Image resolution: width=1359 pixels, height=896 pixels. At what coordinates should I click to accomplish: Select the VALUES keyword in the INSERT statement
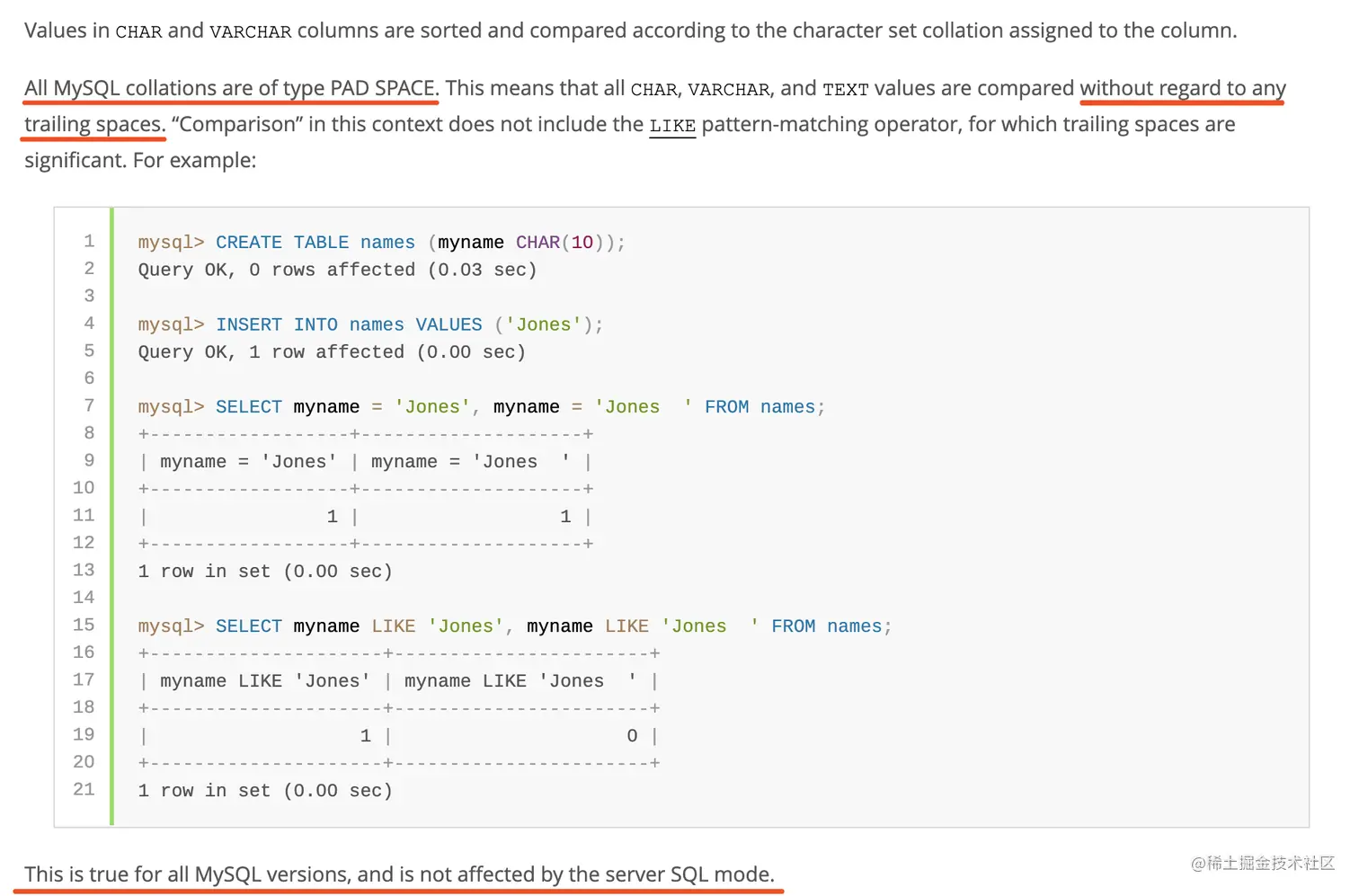449,324
